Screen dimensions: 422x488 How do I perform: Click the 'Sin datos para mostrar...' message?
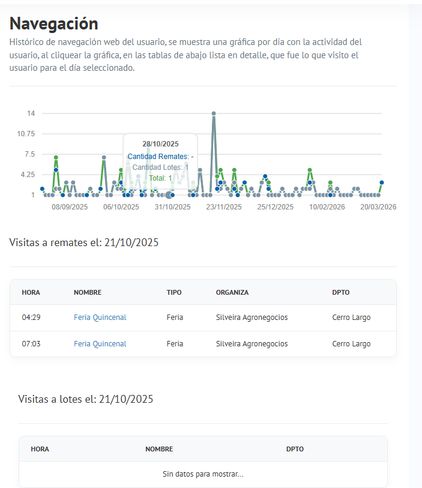203,474
